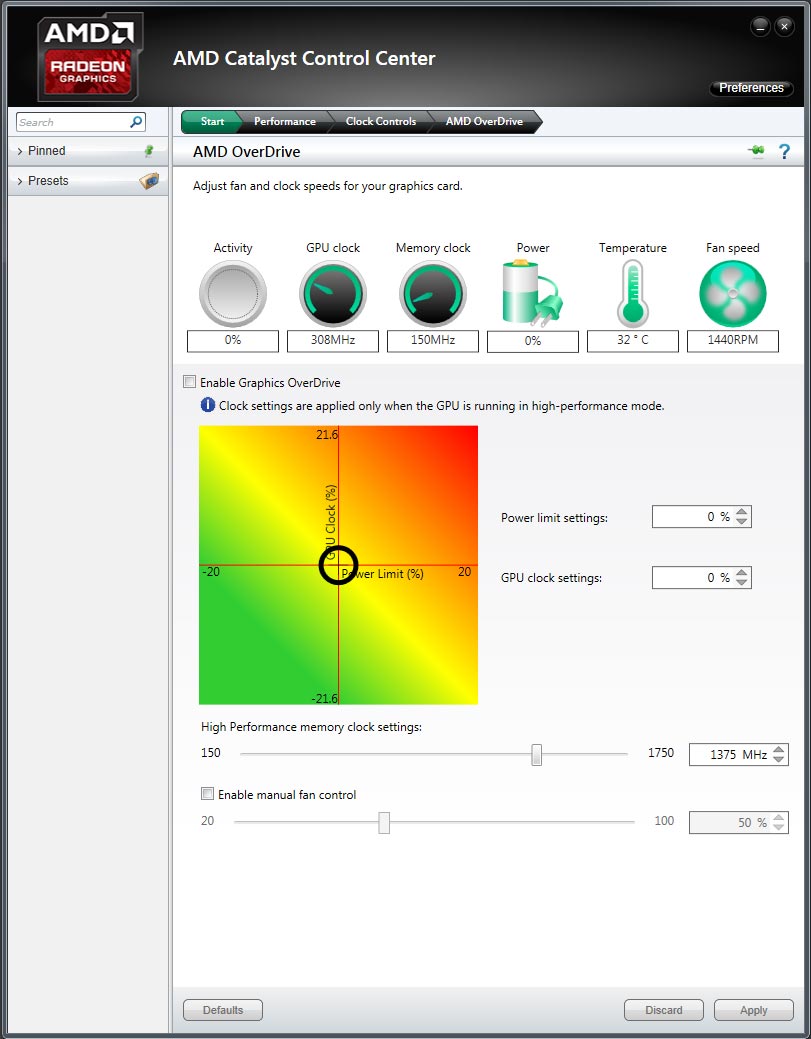
Task: Expand the Pinned section
Action: pos(20,151)
